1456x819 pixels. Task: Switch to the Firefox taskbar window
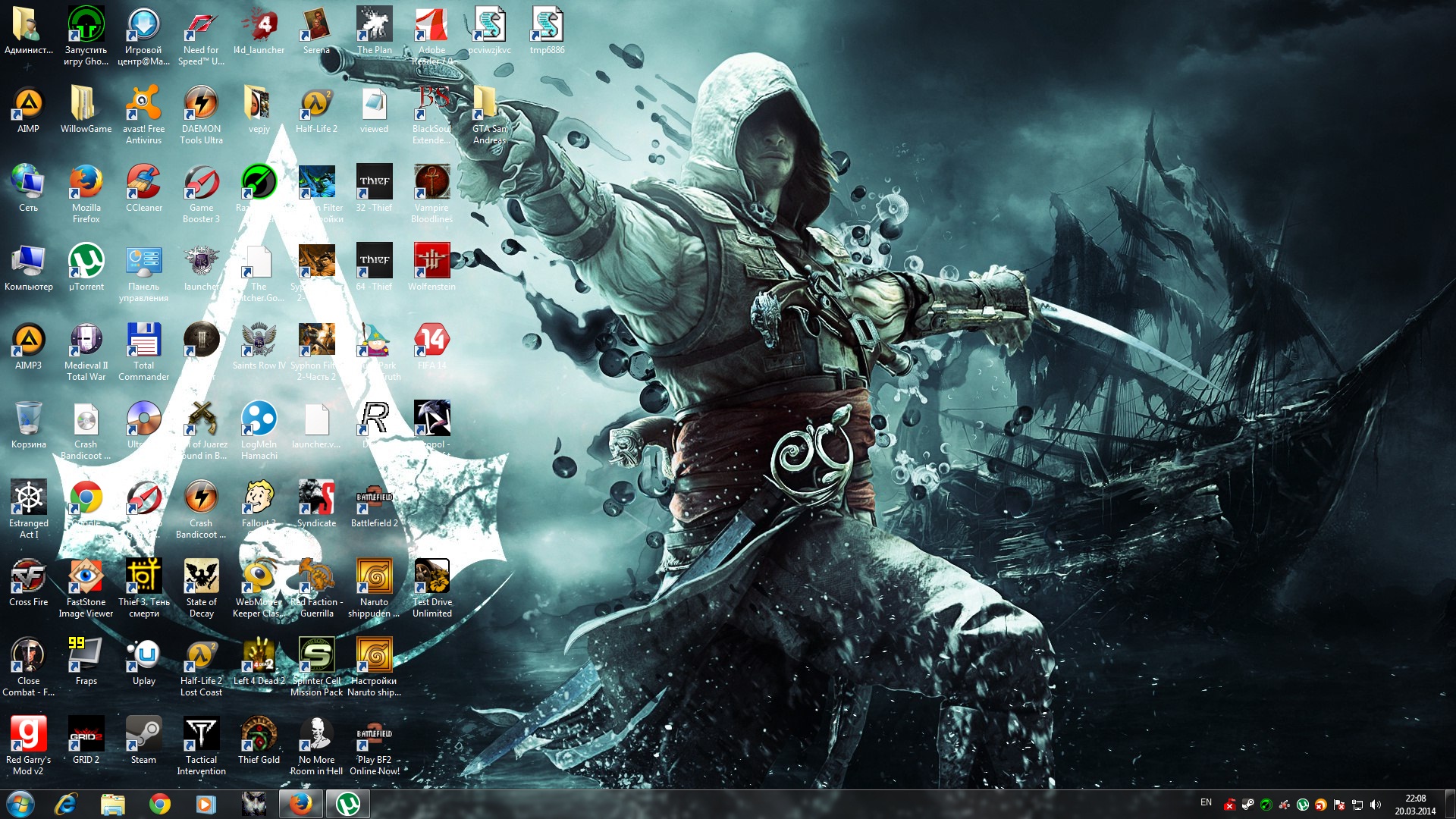click(x=301, y=804)
